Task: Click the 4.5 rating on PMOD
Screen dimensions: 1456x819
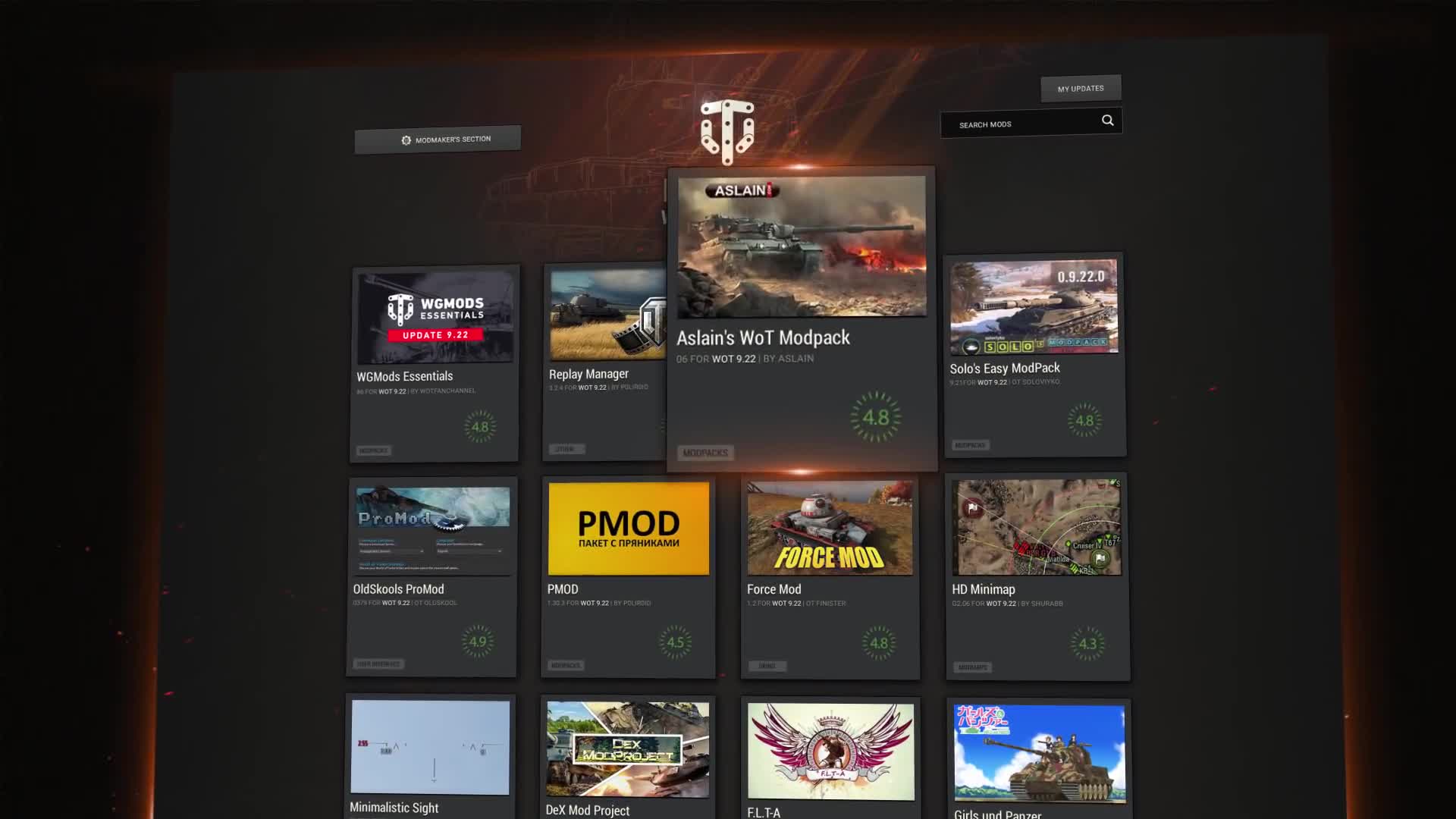Action: coord(675,642)
